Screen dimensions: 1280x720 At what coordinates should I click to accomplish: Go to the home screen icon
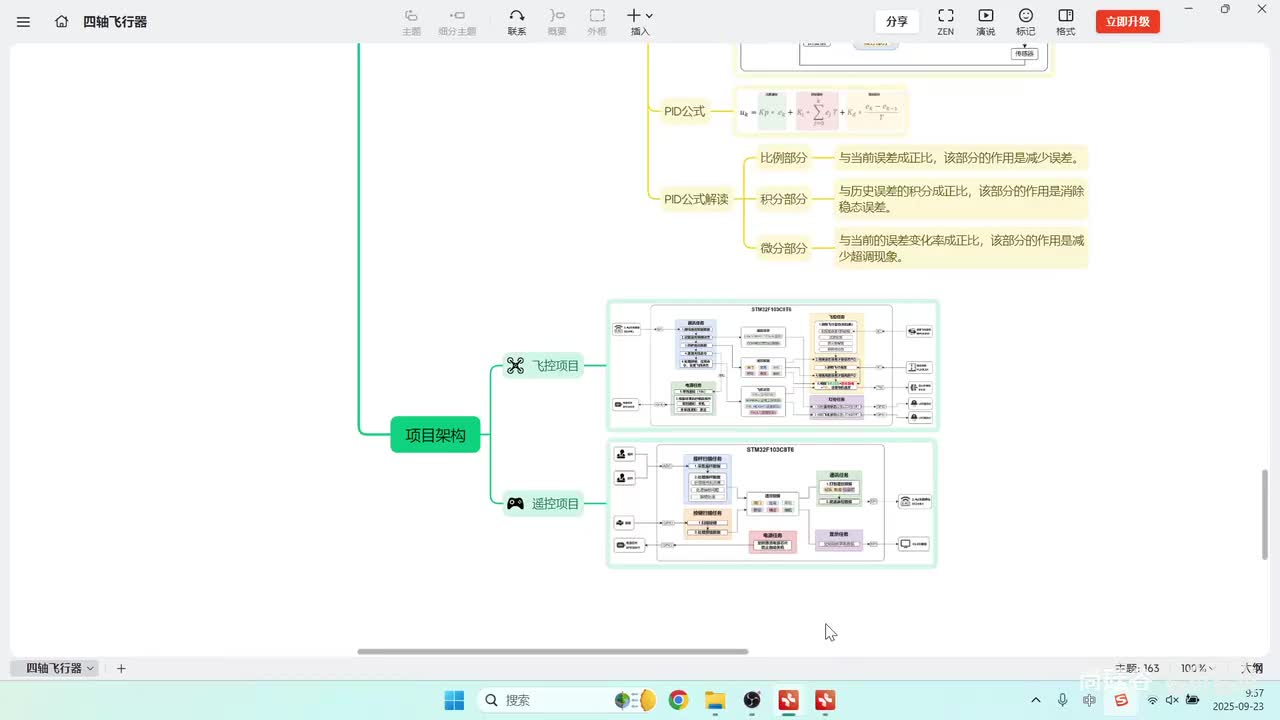coord(62,21)
